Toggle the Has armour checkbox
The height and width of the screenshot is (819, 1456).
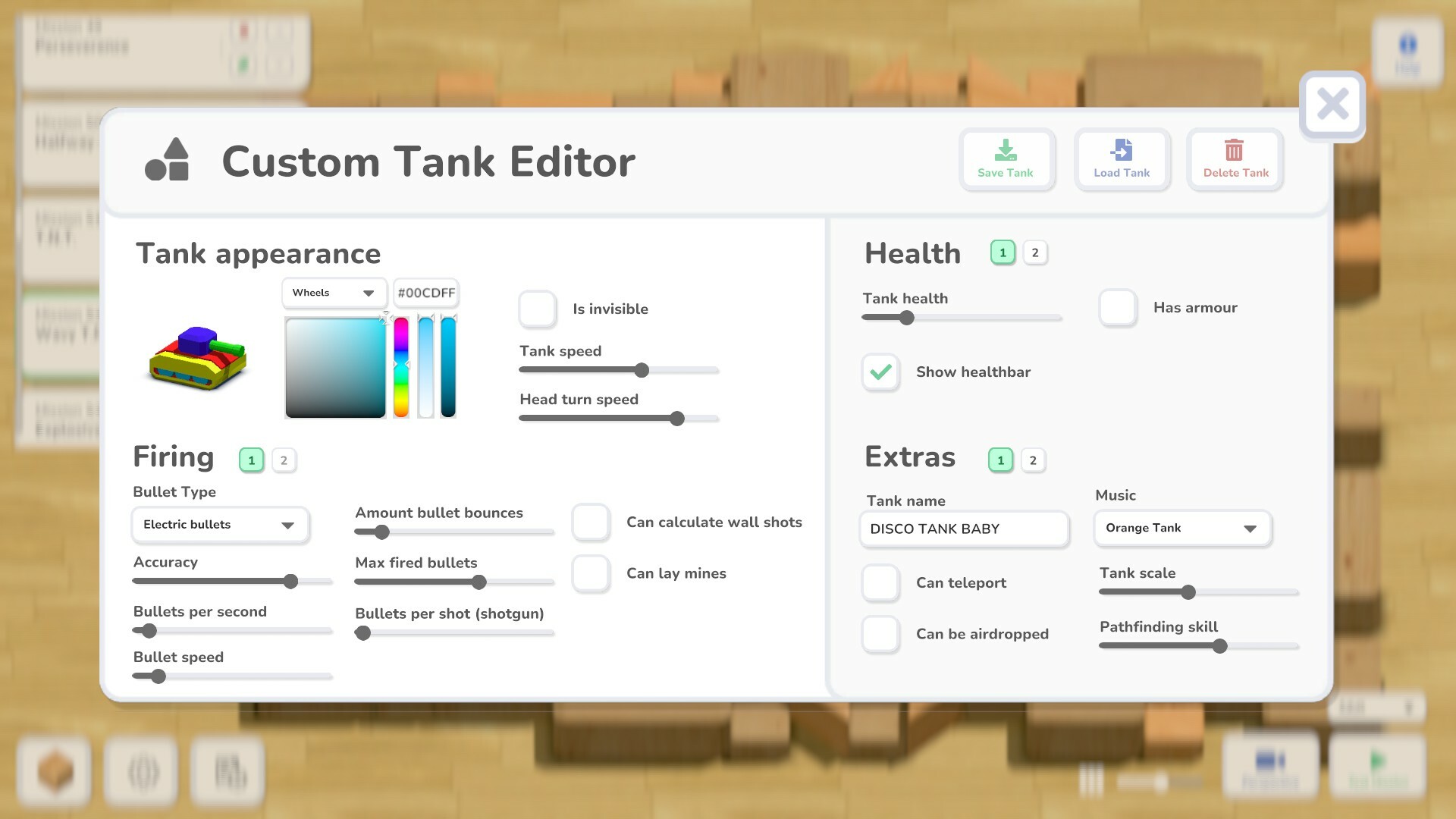click(x=1118, y=308)
